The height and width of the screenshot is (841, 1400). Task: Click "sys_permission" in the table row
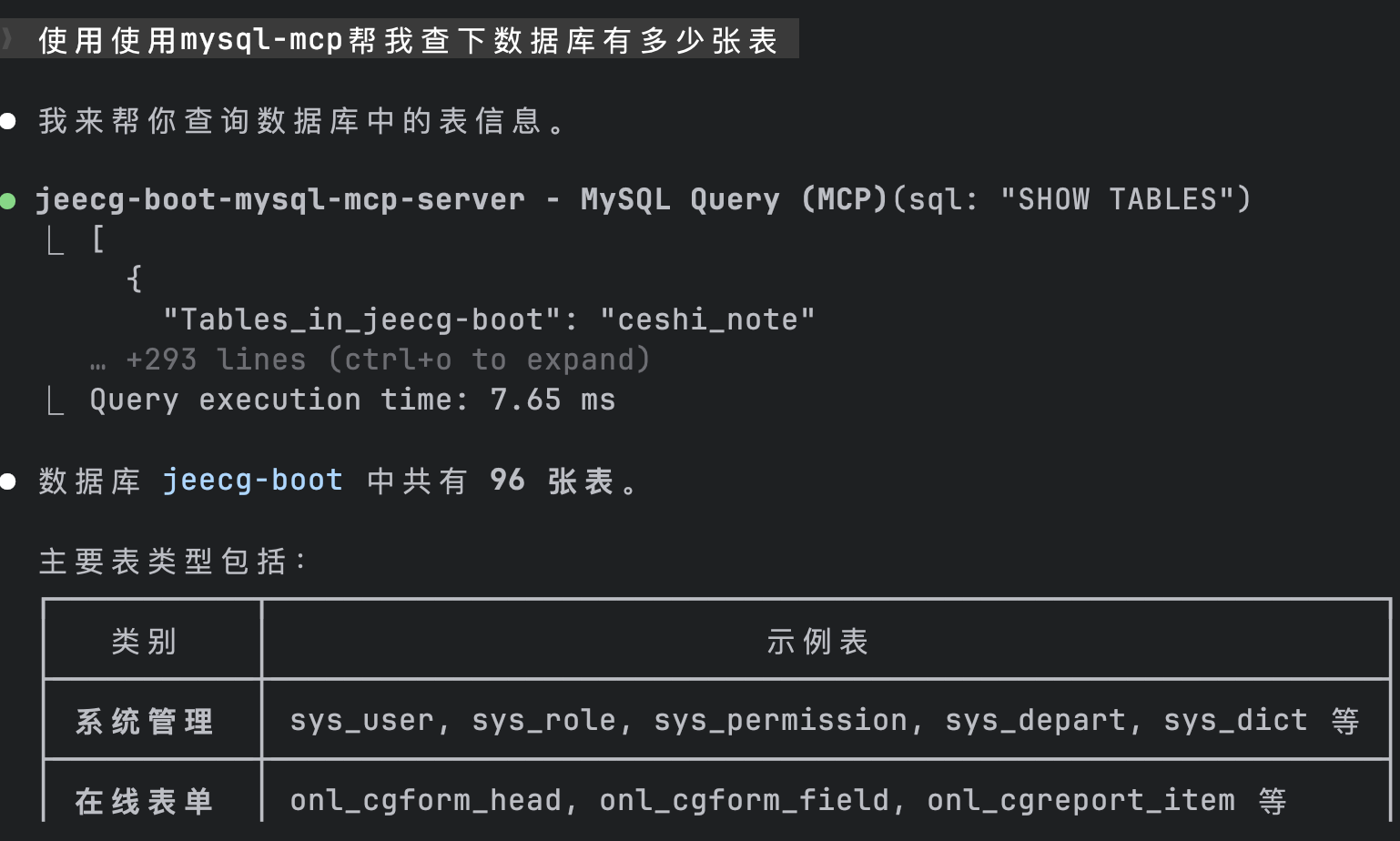coord(780,721)
